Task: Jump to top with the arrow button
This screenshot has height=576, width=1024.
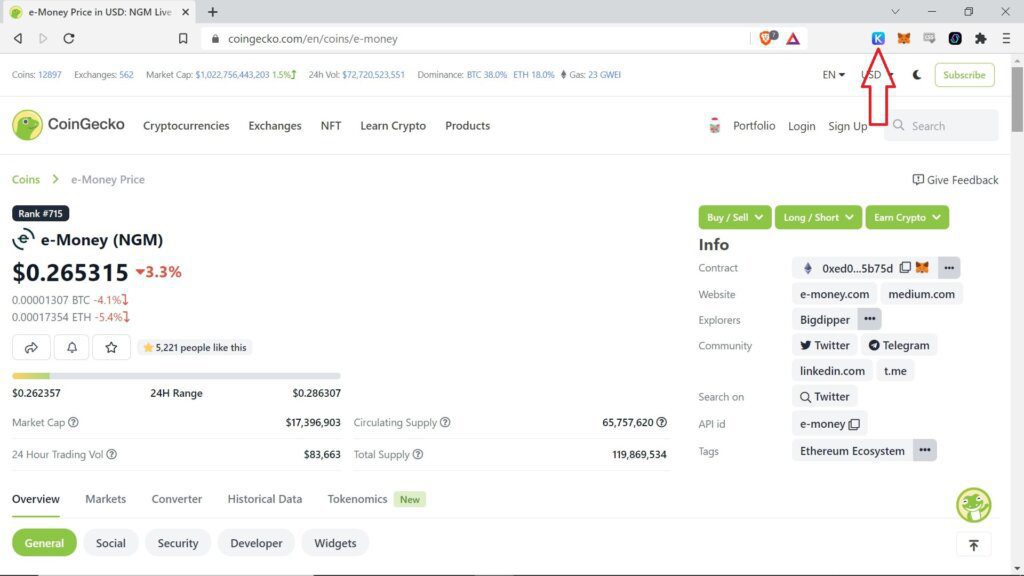Action: (973, 545)
